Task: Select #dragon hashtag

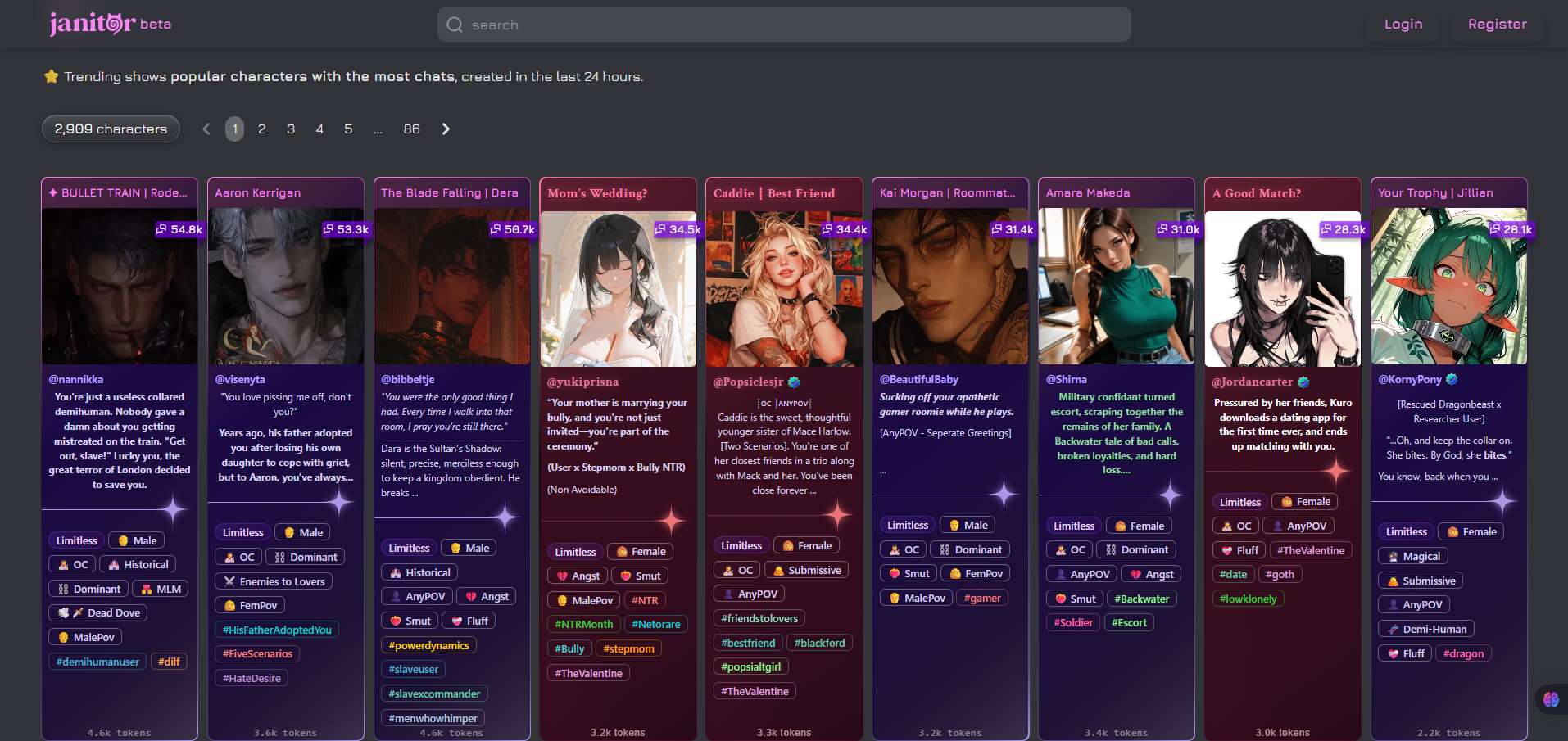Action: (1463, 653)
